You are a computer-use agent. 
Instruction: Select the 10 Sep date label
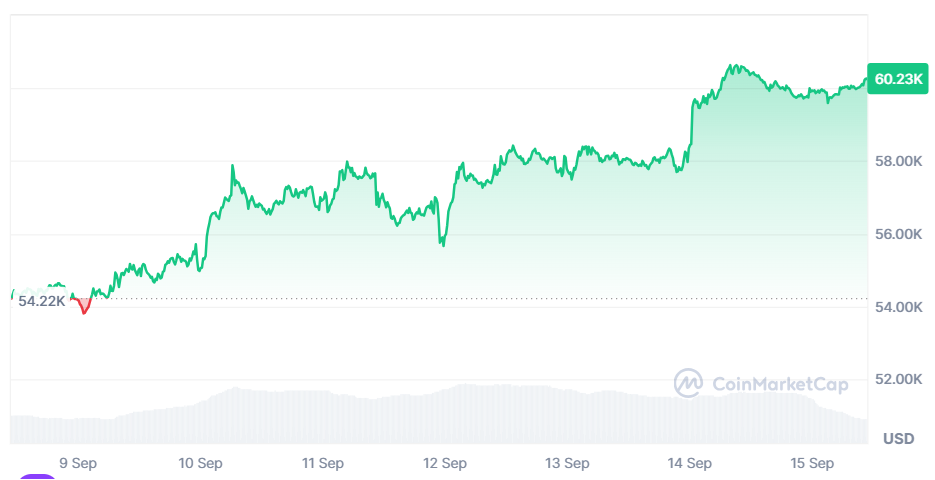click(200, 463)
